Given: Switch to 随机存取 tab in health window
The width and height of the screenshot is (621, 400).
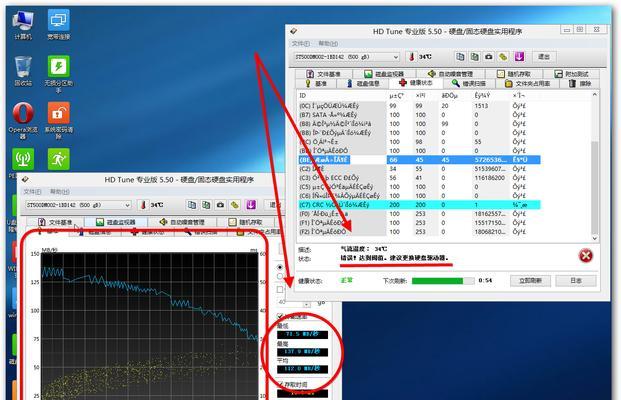Looking at the screenshot, I should click(514, 74).
